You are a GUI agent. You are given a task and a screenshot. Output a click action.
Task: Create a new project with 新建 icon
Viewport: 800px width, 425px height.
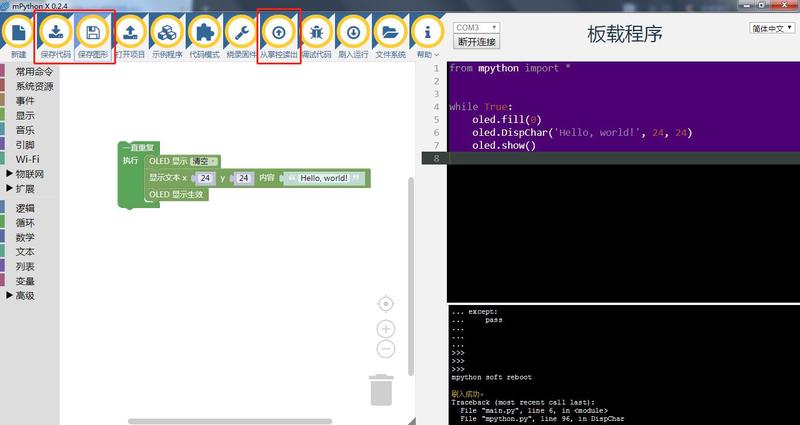(18, 32)
